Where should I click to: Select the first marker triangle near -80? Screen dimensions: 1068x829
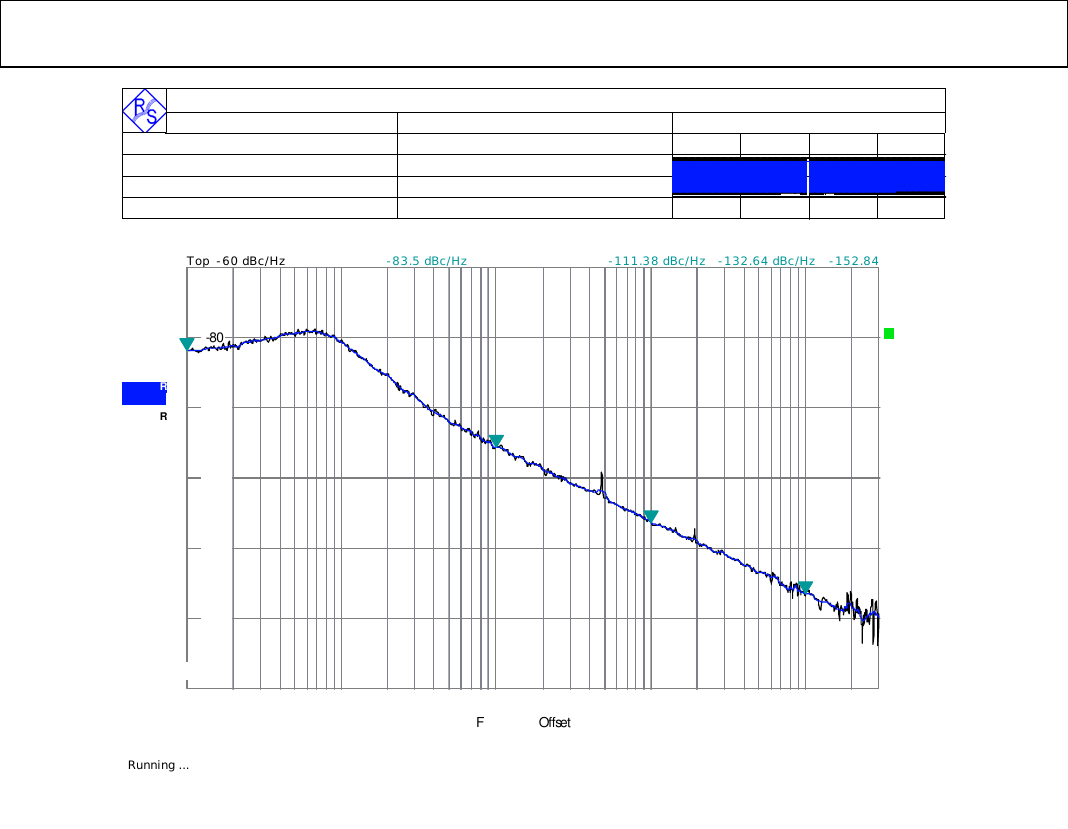tap(187, 344)
